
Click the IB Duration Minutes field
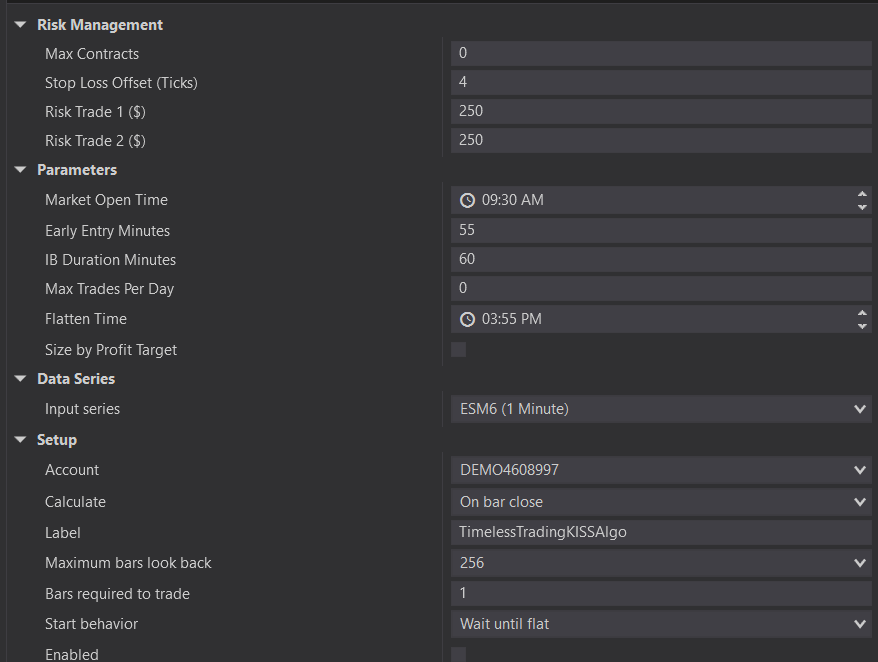coord(660,259)
